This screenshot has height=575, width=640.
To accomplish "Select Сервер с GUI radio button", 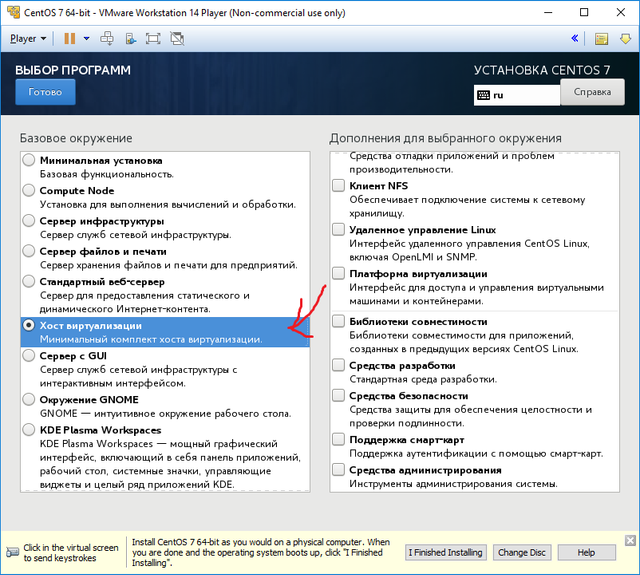I will click(x=29, y=355).
